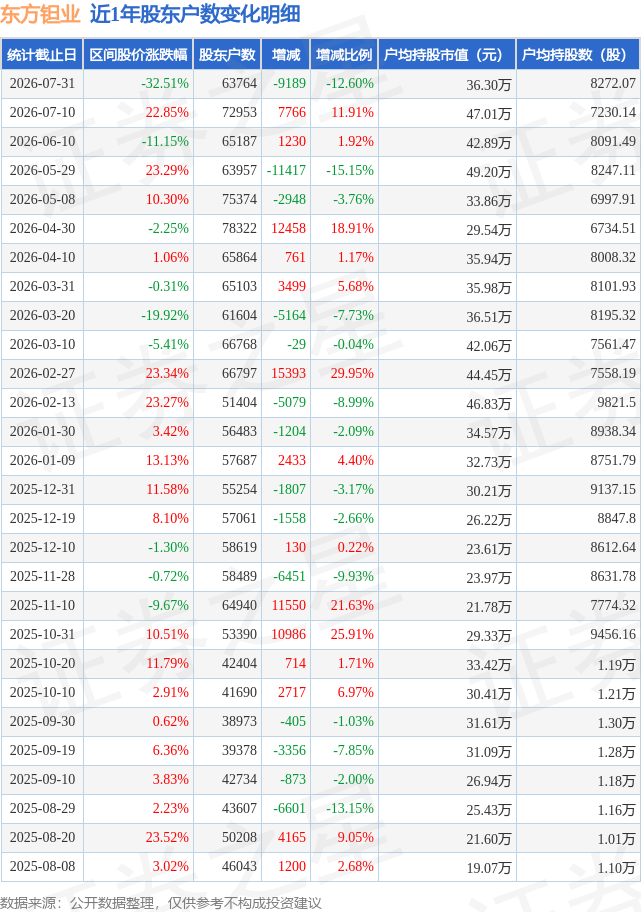Click the 49.20万 holding value cell

(x=489, y=172)
